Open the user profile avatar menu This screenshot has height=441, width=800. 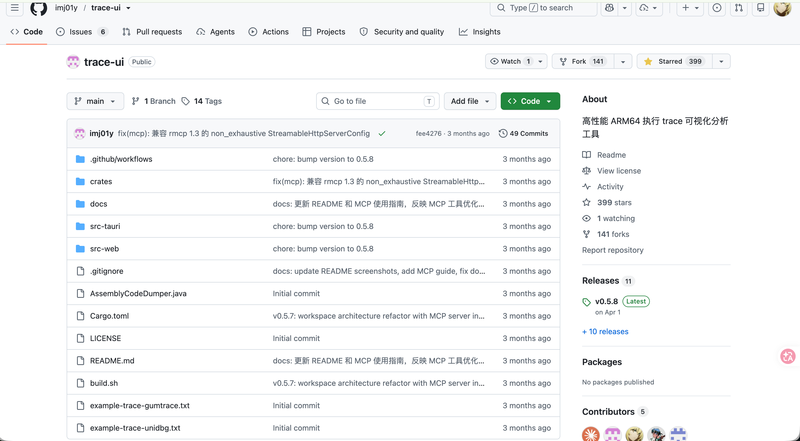click(782, 8)
